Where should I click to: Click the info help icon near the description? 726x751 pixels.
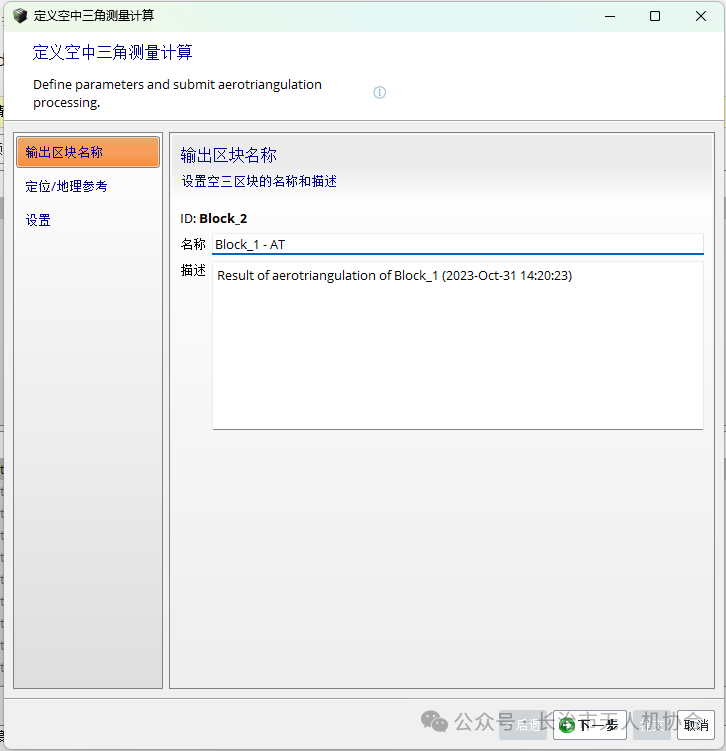pos(379,92)
